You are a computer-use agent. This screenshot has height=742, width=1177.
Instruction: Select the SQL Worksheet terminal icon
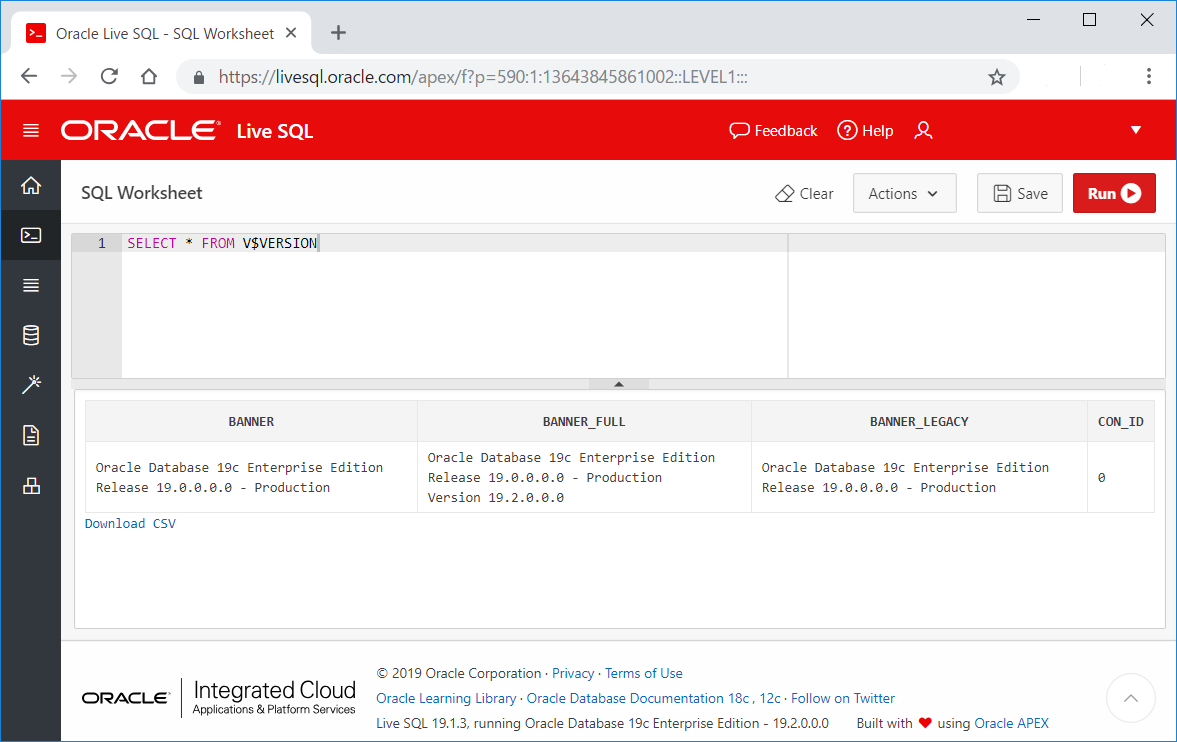[x=31, y=235]
